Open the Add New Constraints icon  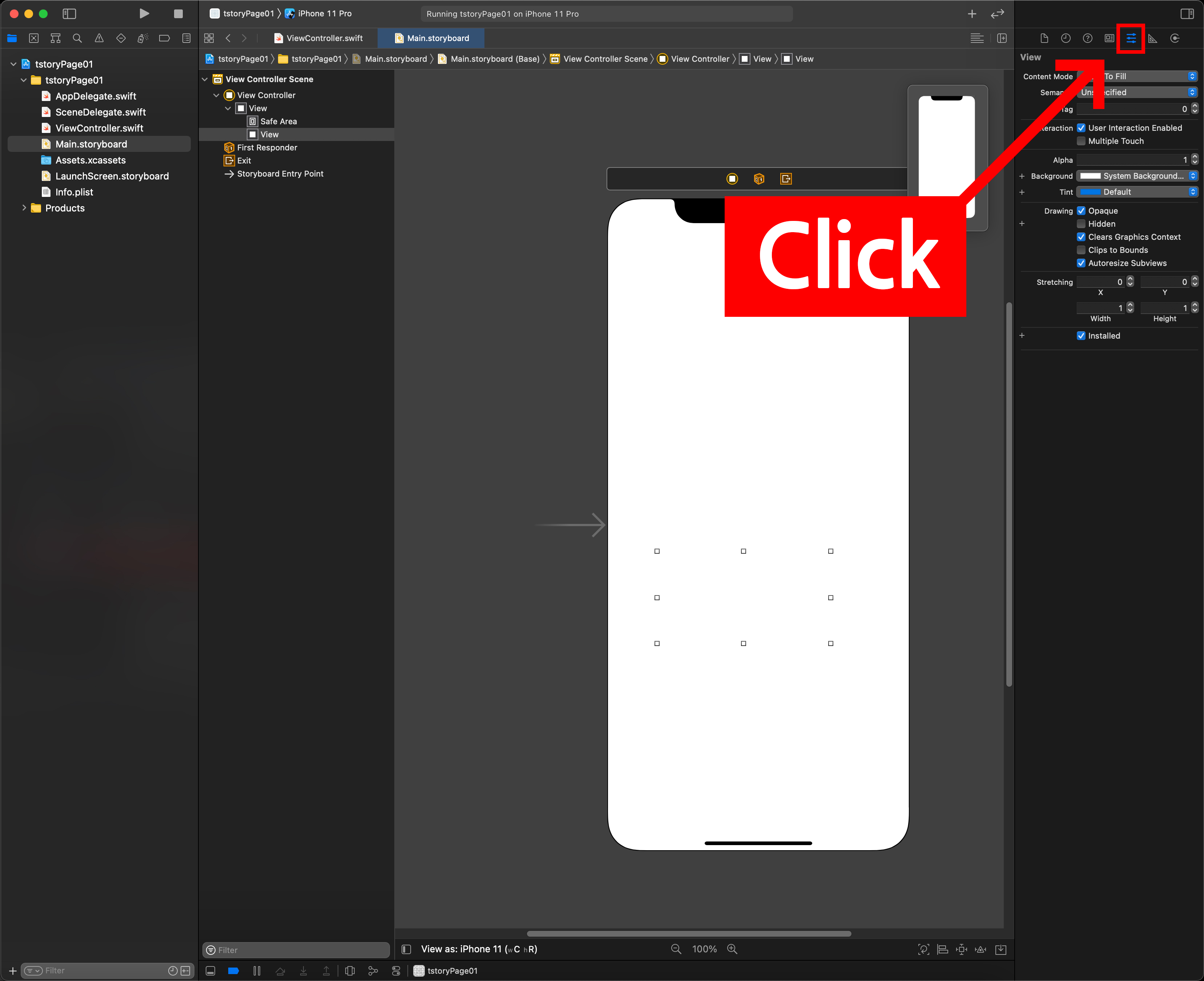pyautogui.click(x=961, y=949)
